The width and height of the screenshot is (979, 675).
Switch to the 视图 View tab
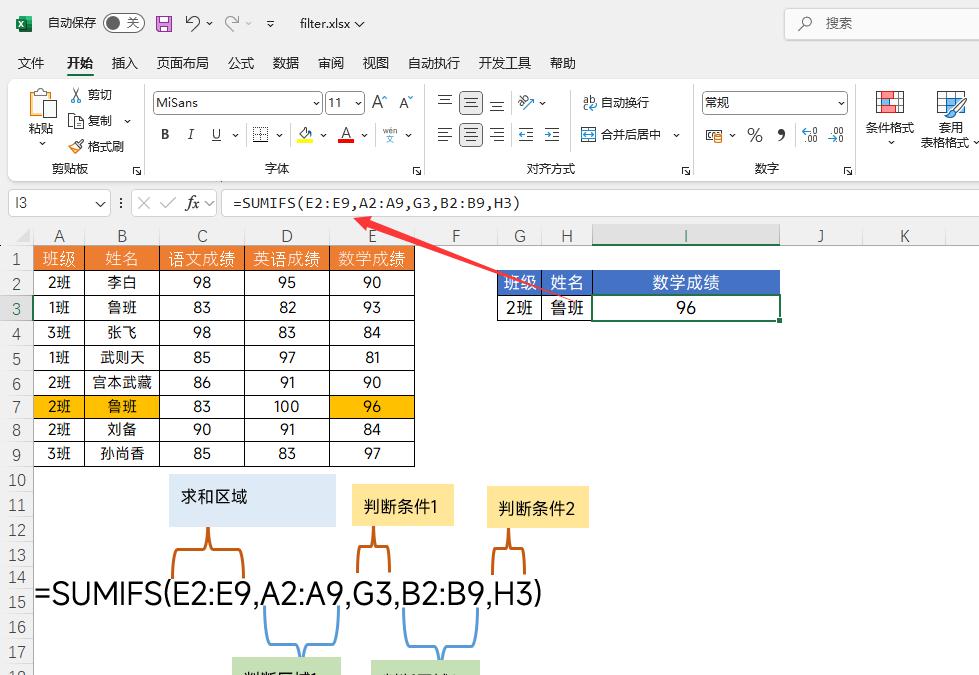(376, 63)
